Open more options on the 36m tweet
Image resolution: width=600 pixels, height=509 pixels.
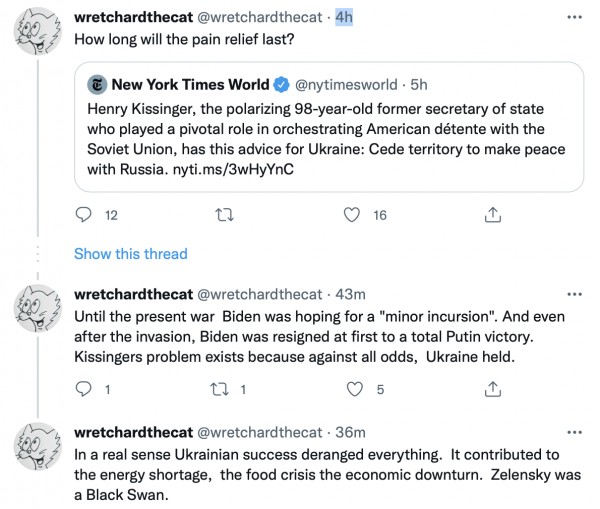coord(573,433)
